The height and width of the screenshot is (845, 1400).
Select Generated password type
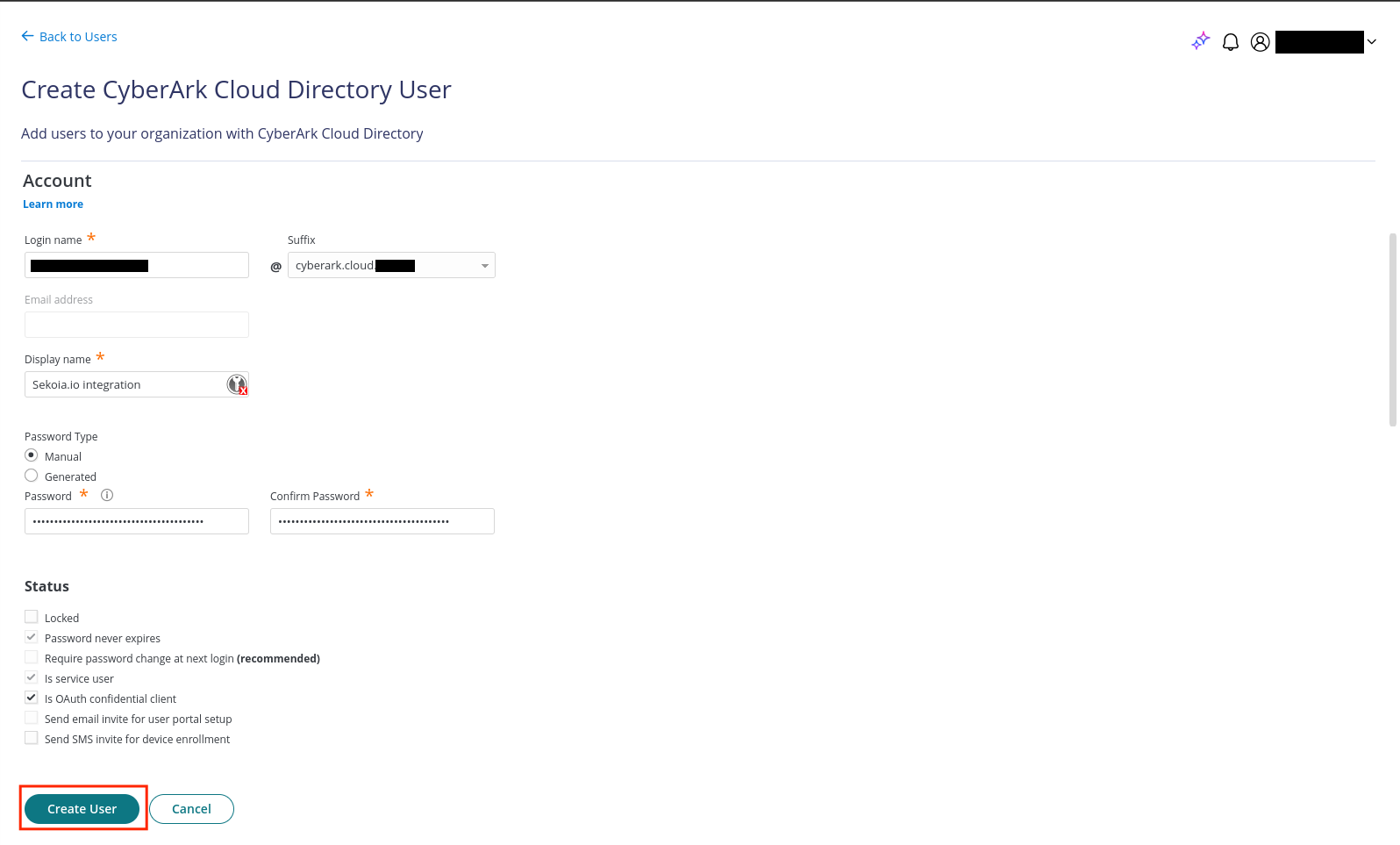(x=32, y=476)
